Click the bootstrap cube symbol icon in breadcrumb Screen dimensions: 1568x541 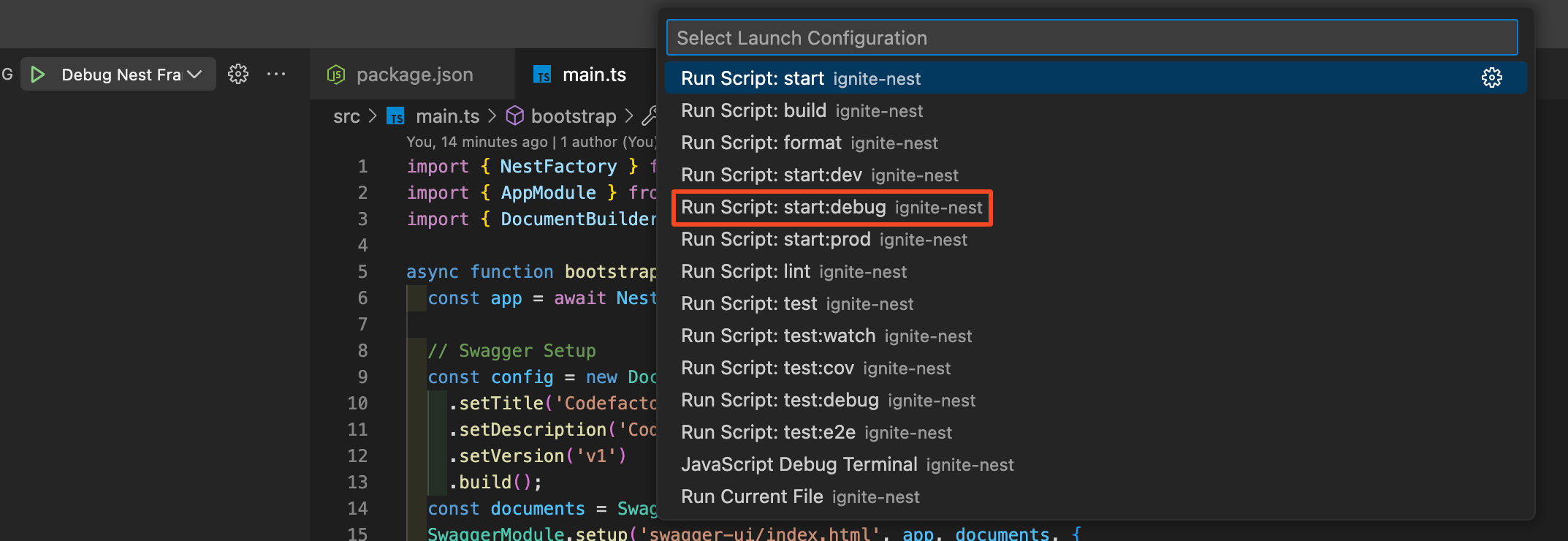click(x=515, y=116)
